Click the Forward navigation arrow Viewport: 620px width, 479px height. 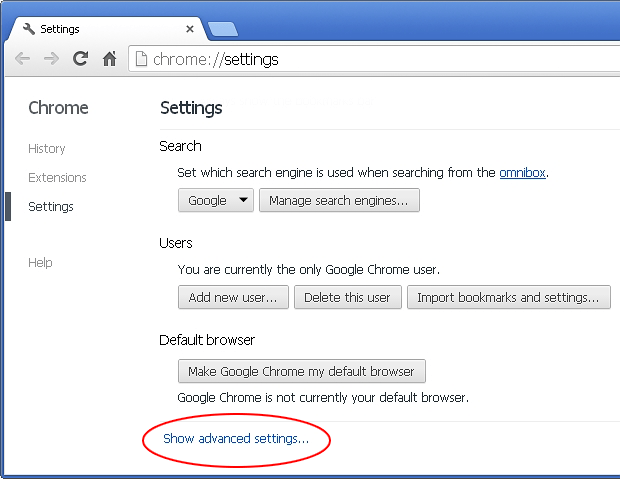(51, 59)
